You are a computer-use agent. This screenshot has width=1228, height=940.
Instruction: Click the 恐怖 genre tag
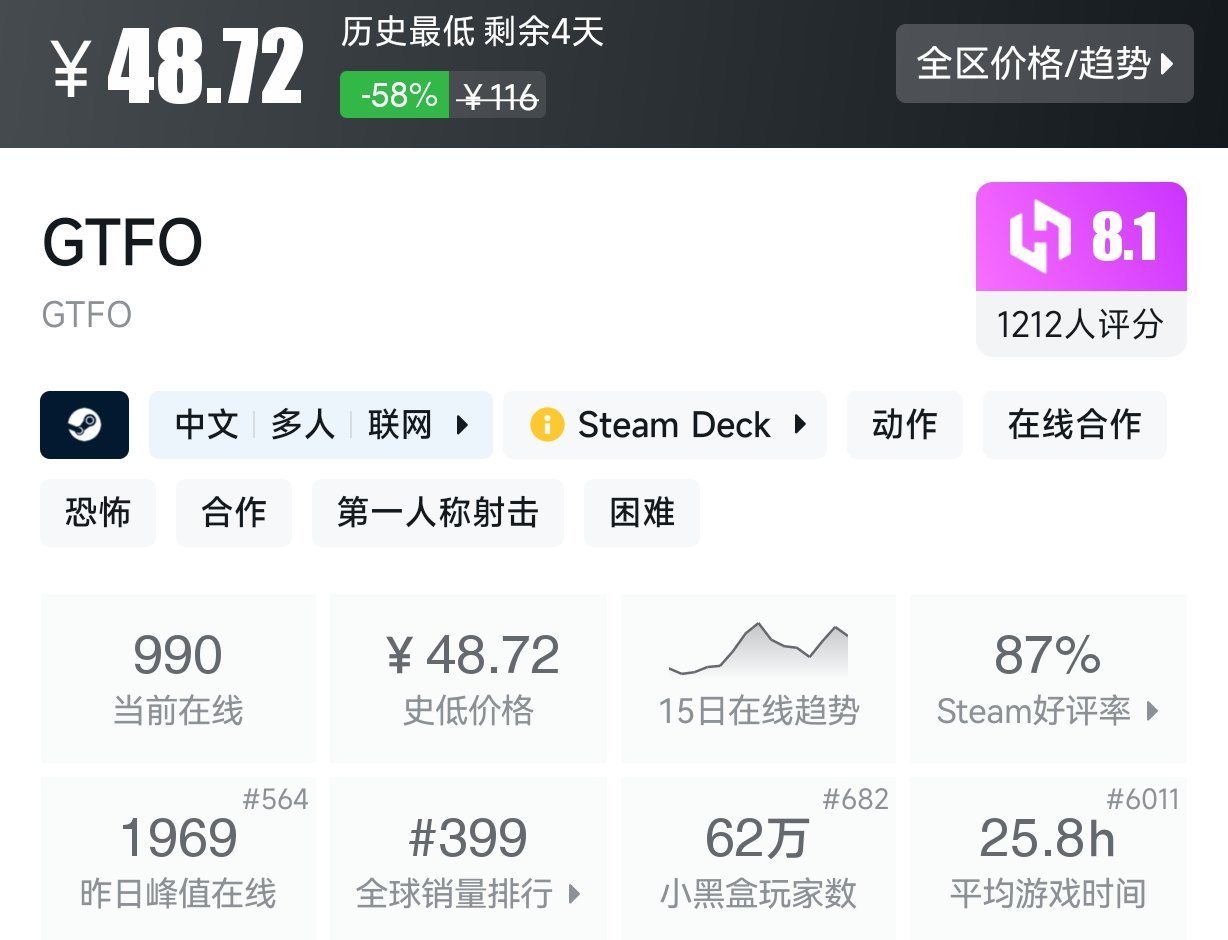point(97,512)
